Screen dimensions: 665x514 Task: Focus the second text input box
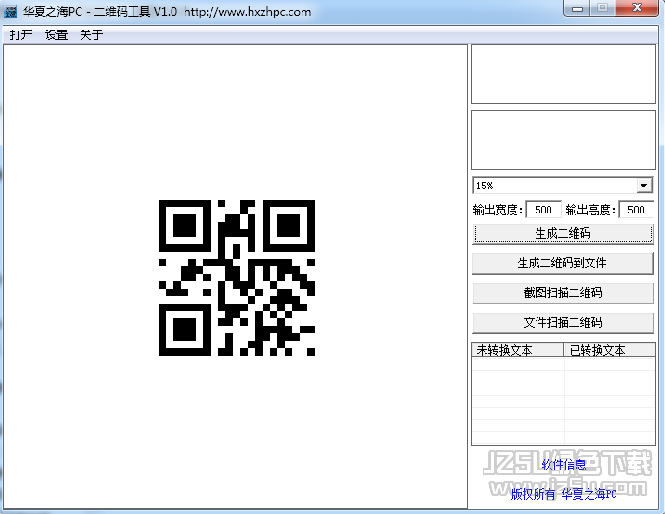pyautogui.click(x=563, y=140)
